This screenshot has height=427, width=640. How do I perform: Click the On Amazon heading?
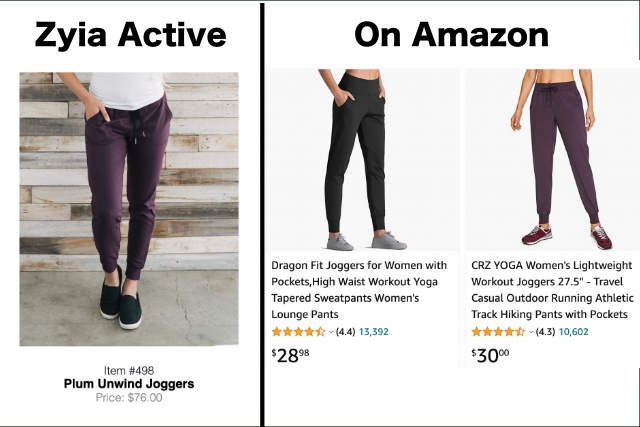[451, 35]
